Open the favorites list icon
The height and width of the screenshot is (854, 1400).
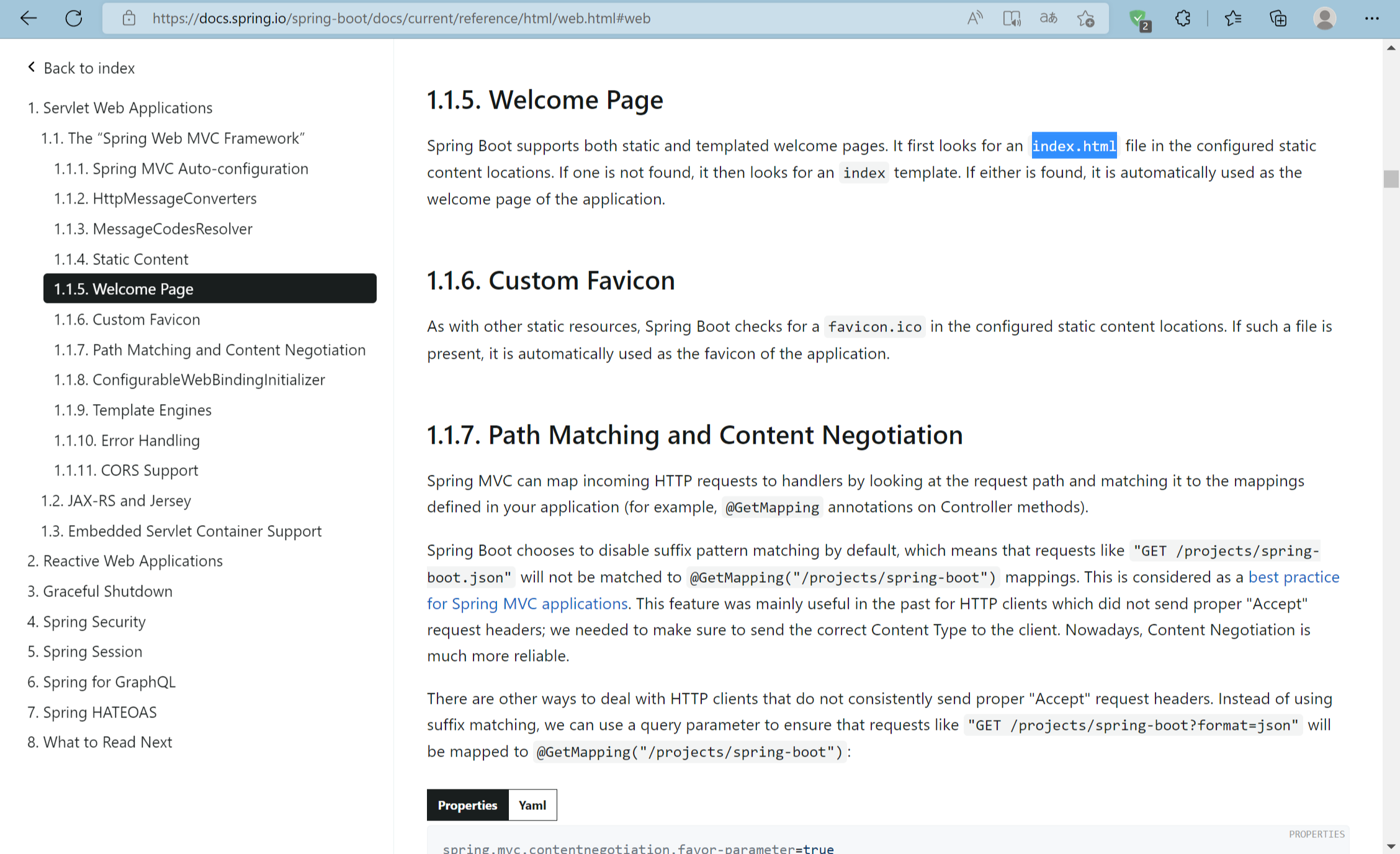tap(1232, 18)
